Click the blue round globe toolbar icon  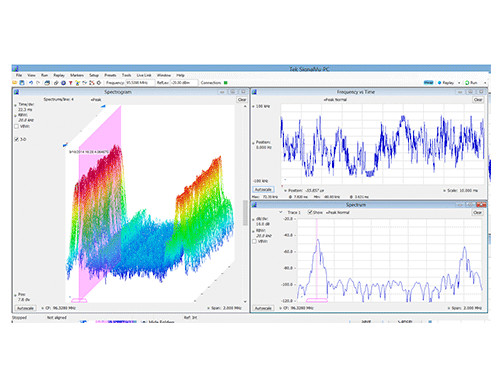point(63,83)
